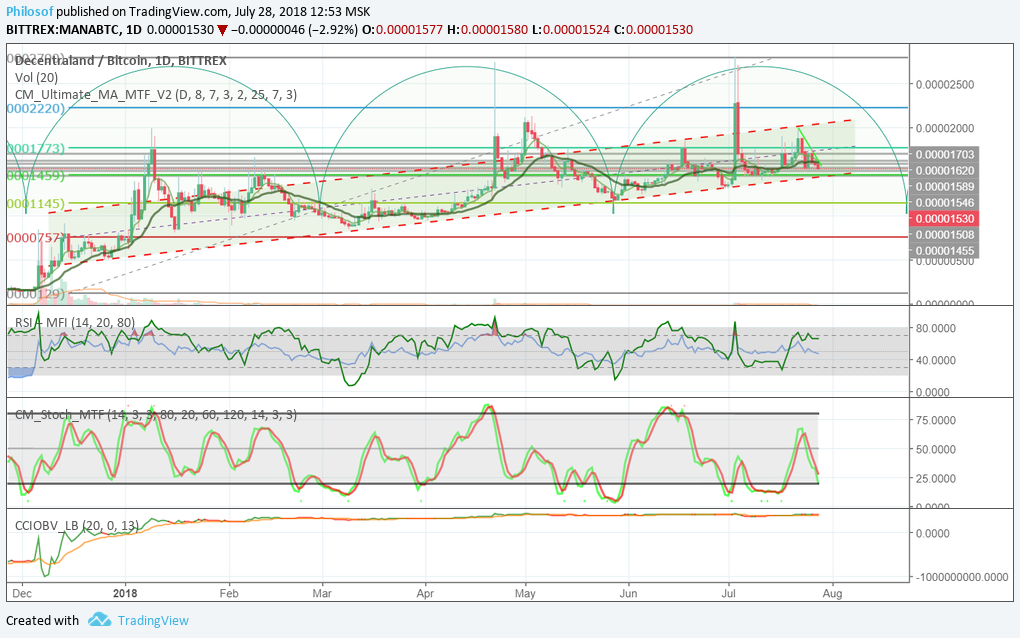The height and width of the screenshot is (638, 1020).
Task: Click the Feb date axis label
Action: (229, 593)
